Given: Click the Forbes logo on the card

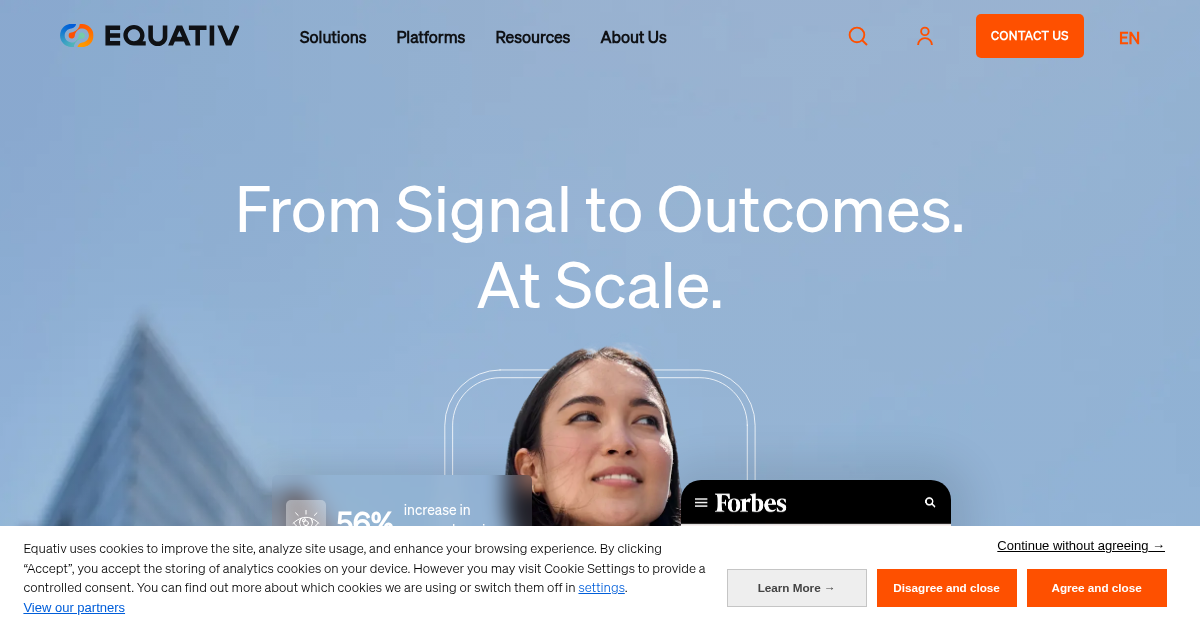Looking at the screenshot, I should [x=751, y=502].
